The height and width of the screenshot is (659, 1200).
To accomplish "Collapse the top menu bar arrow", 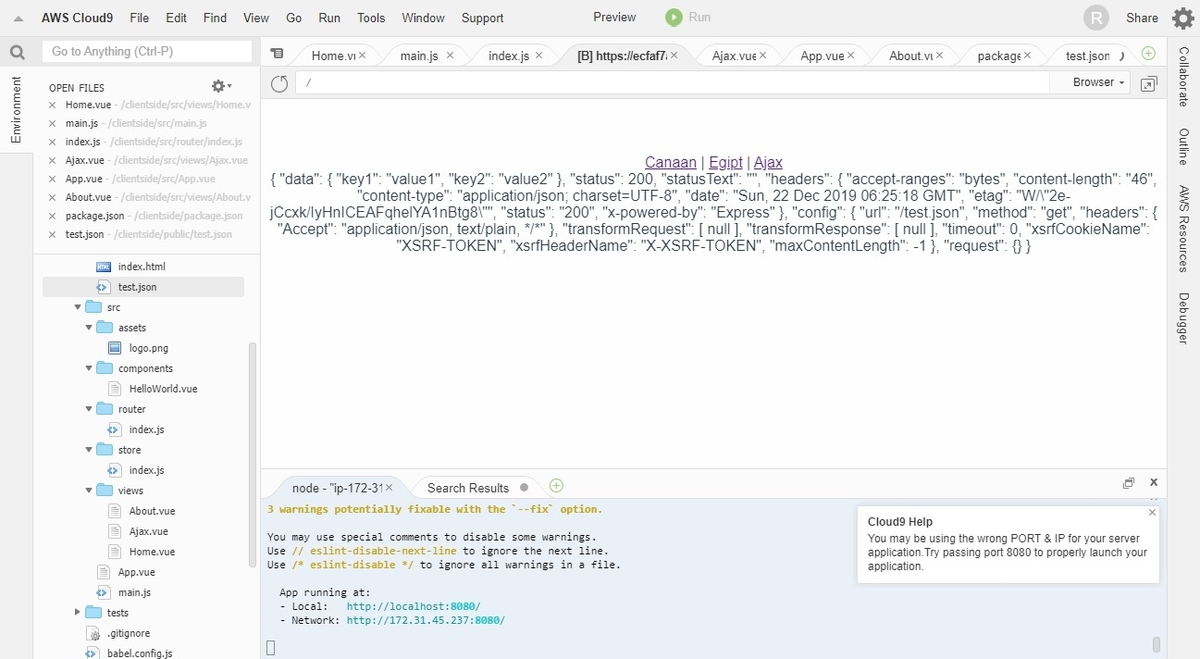I will pos(18,18).
